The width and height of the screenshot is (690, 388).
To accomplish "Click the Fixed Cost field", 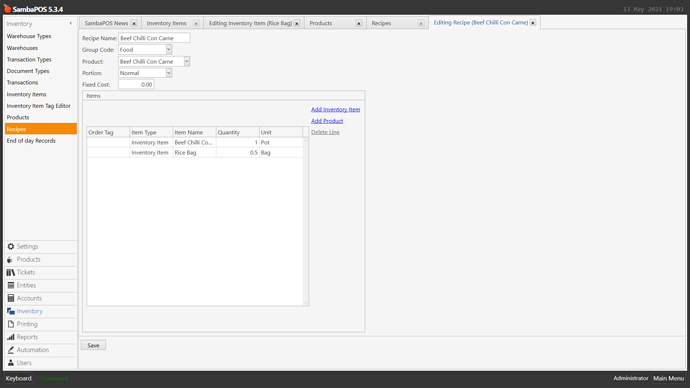I will [x=136, y=84].
